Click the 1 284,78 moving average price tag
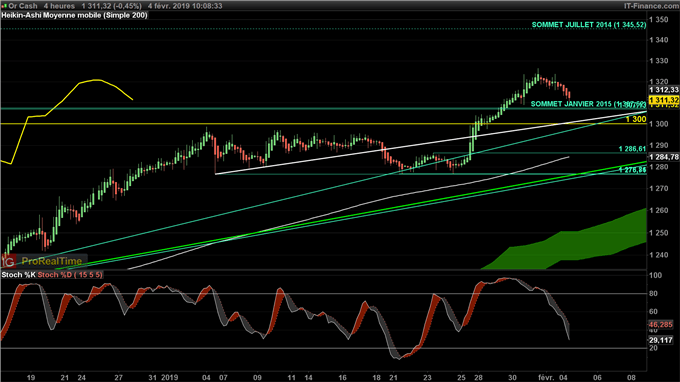Image resolution: width=680 pixels, height=382 pixels. point(664,157)
